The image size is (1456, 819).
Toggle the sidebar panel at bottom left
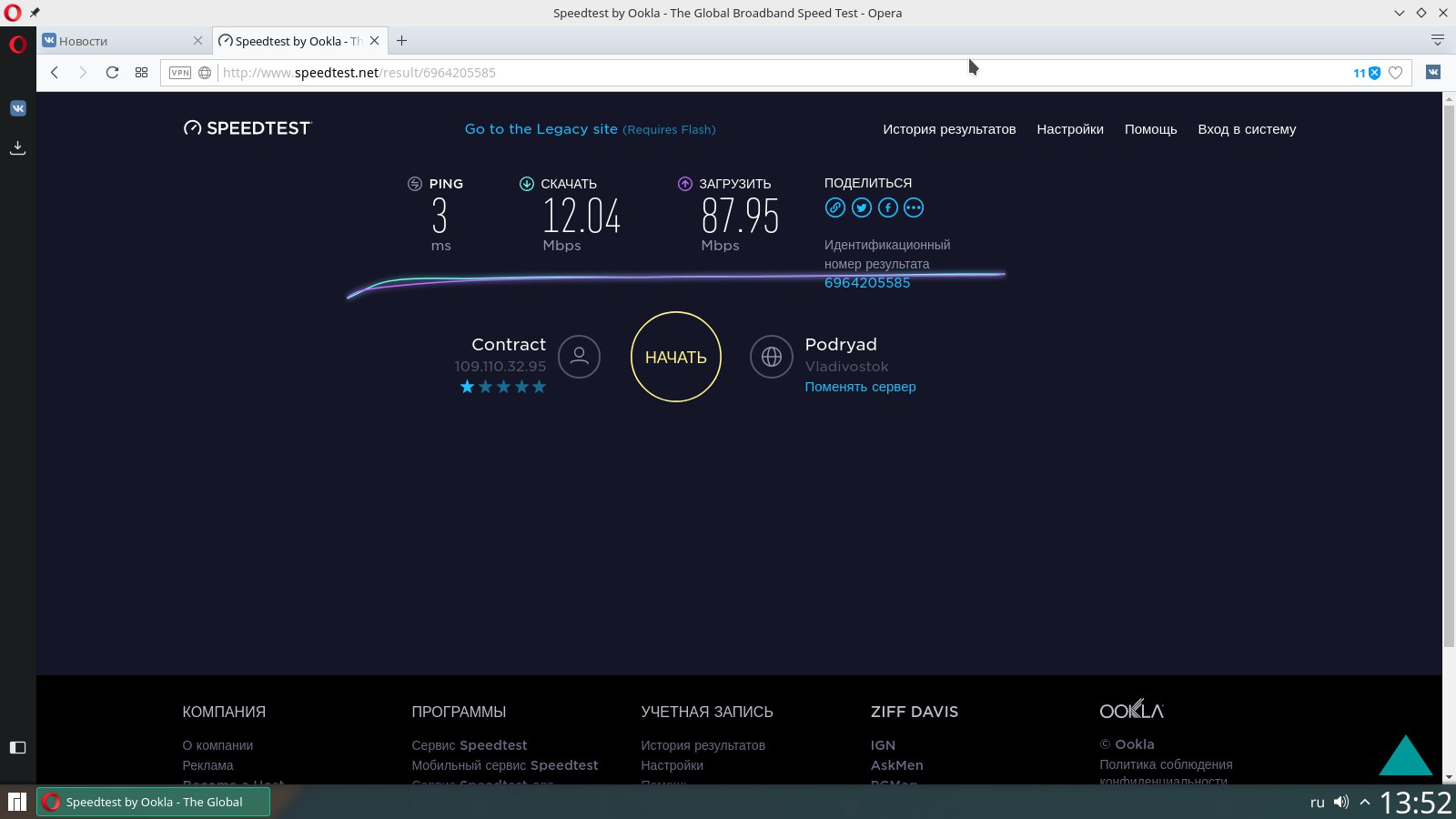pos(17,747)
